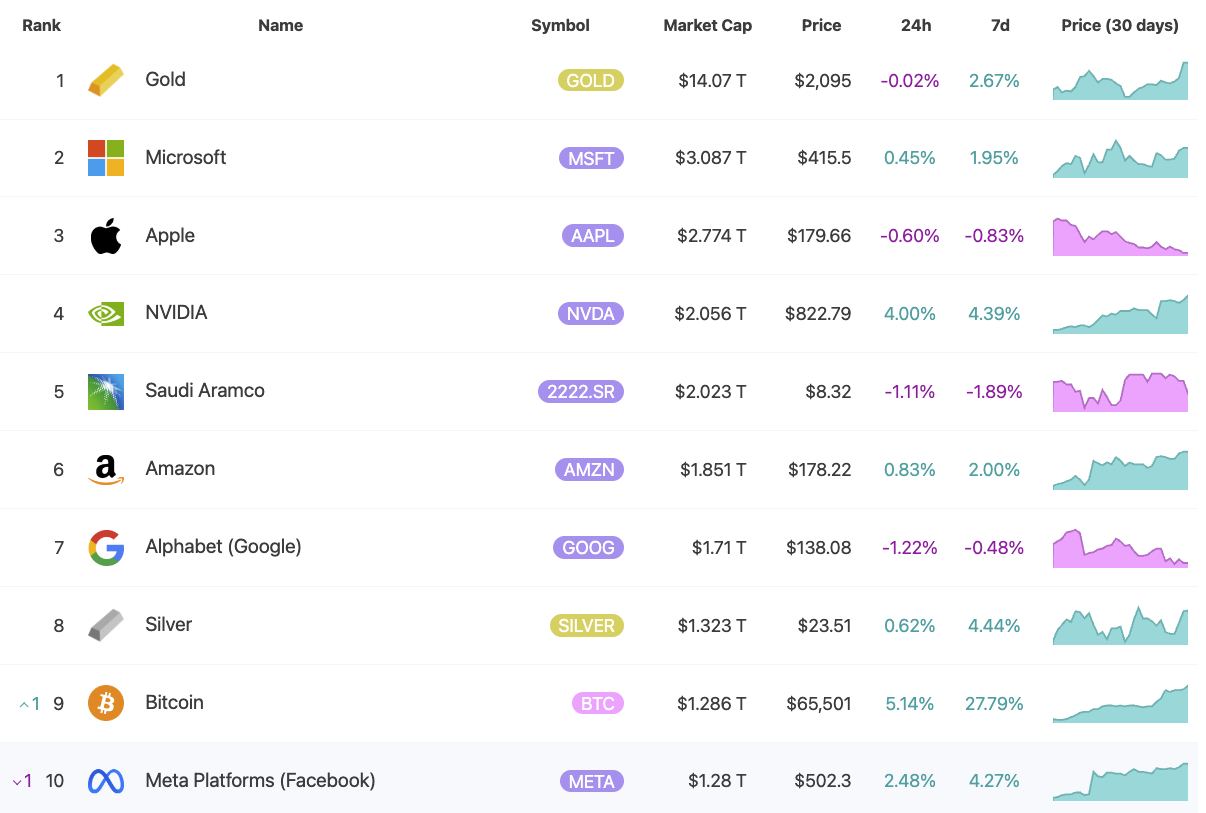Click the Bitcoin logo icon
This screenshot has width=1206, height=813.
coord(106,703)
